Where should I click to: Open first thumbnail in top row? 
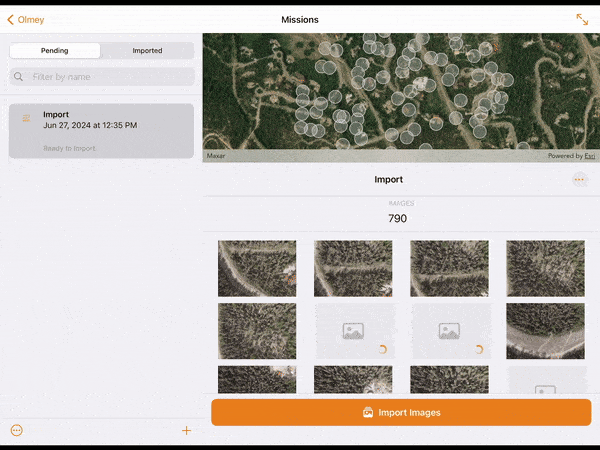[x=257, y=268]
